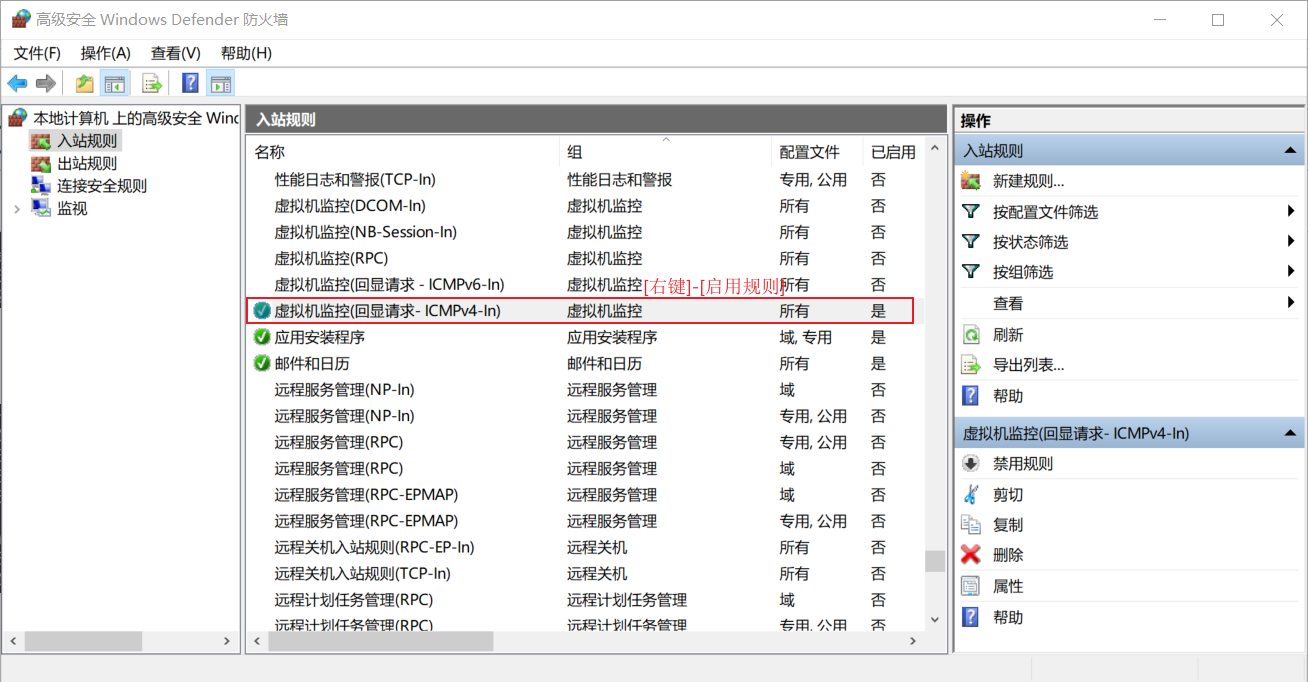Open the 帮助(H) menu
Image resolution: width=1308 pixels, height=682 pixels.
coord(246,53)
